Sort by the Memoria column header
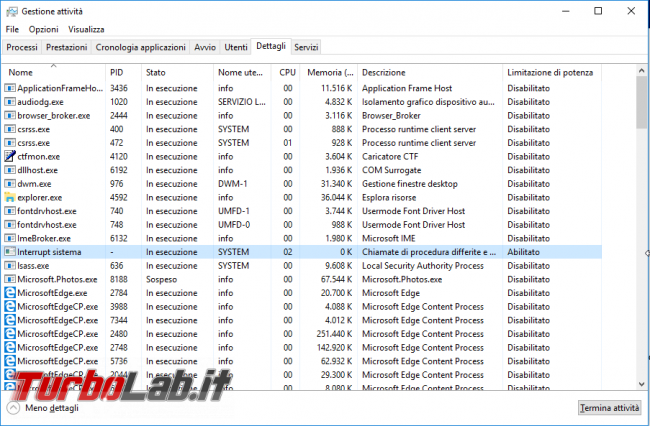Screen dimensions: 650x426 [329, 72]
